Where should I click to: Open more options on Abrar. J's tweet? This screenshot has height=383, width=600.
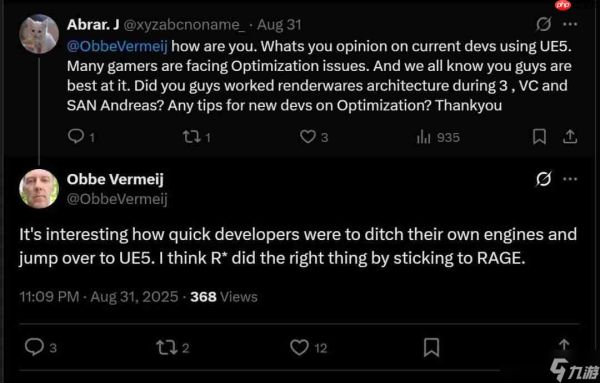[x=570, y=24]
